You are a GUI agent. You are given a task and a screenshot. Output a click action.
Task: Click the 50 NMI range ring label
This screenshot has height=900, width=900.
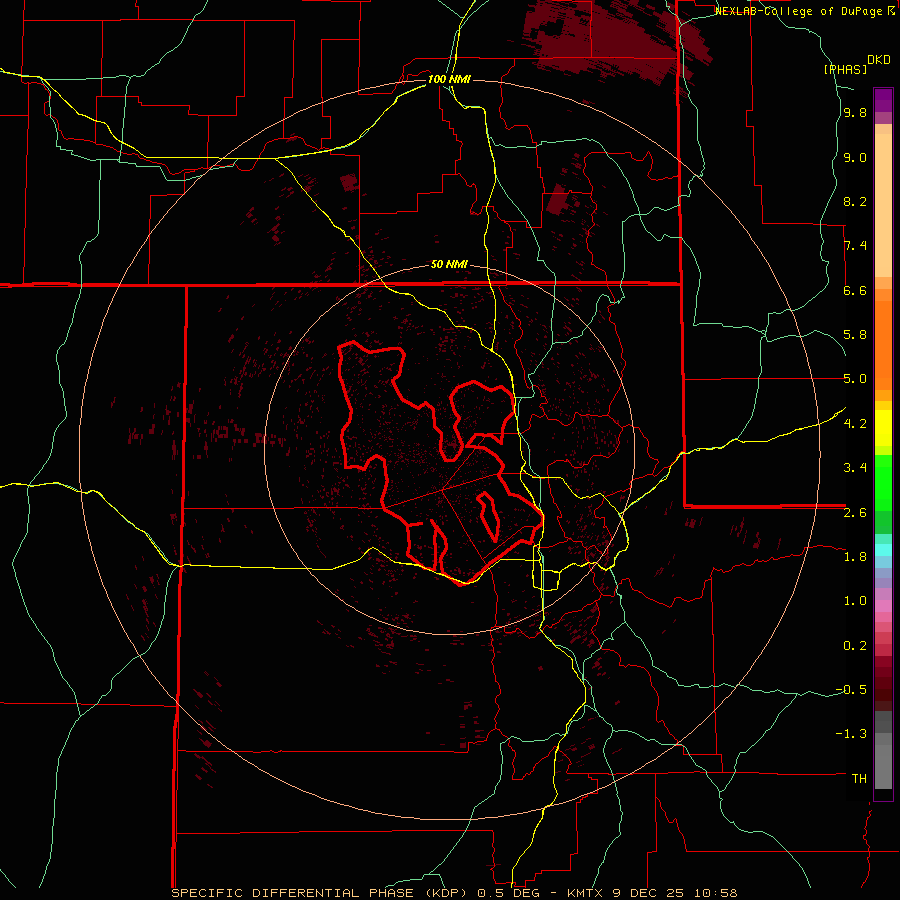(449, 265)
